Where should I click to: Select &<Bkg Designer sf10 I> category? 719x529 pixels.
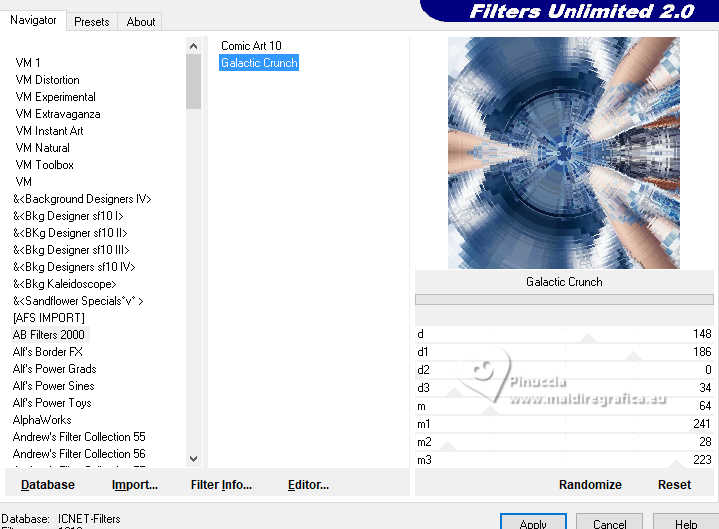click(68, 215)
